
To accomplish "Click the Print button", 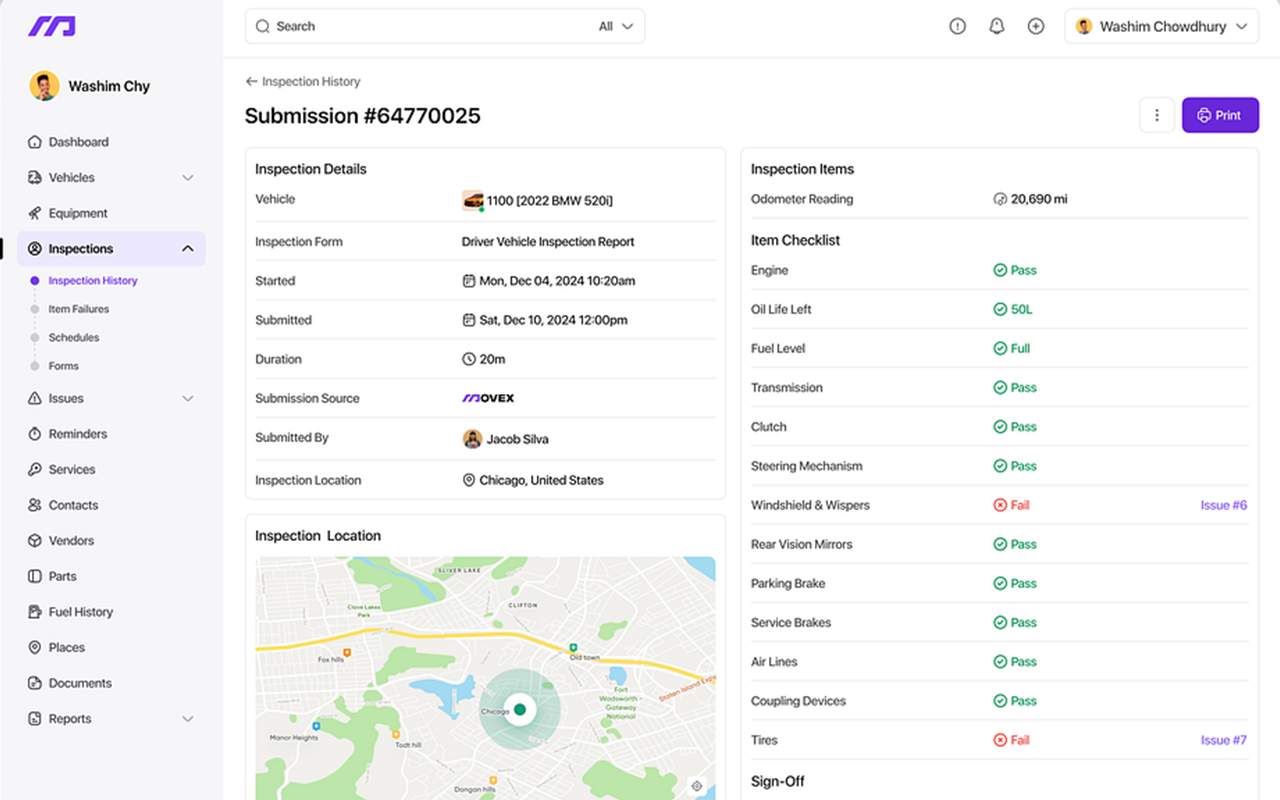I will (x=1219, y=115).
